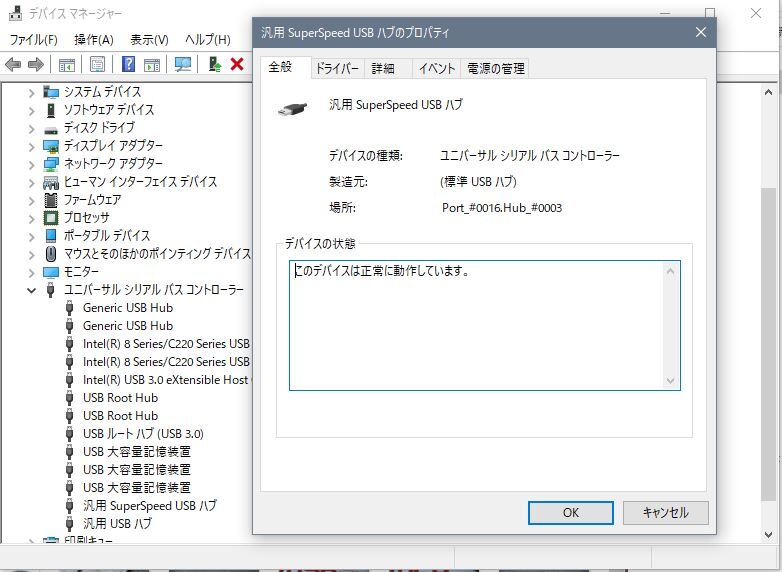This screenshot has width=782, height=572.
Task: Select ポータブル デバイス label
Action: pos(107,236)
